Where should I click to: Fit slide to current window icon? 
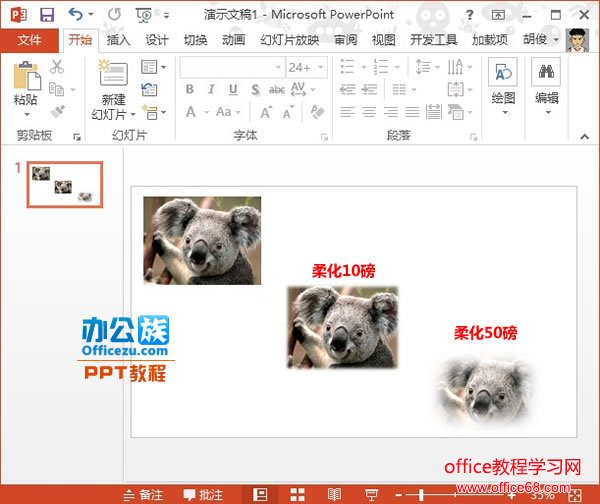point(574,496)
